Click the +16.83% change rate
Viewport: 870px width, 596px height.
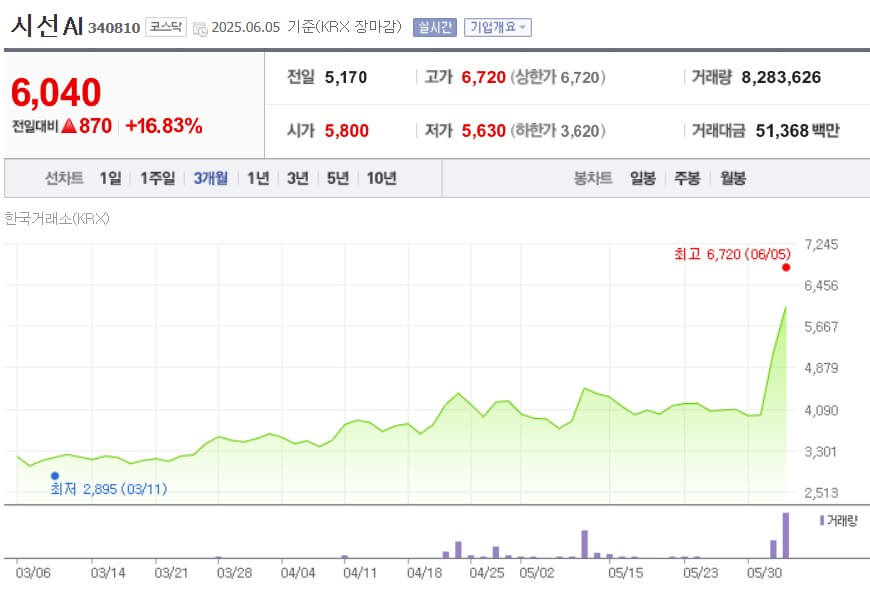point(164,126)
